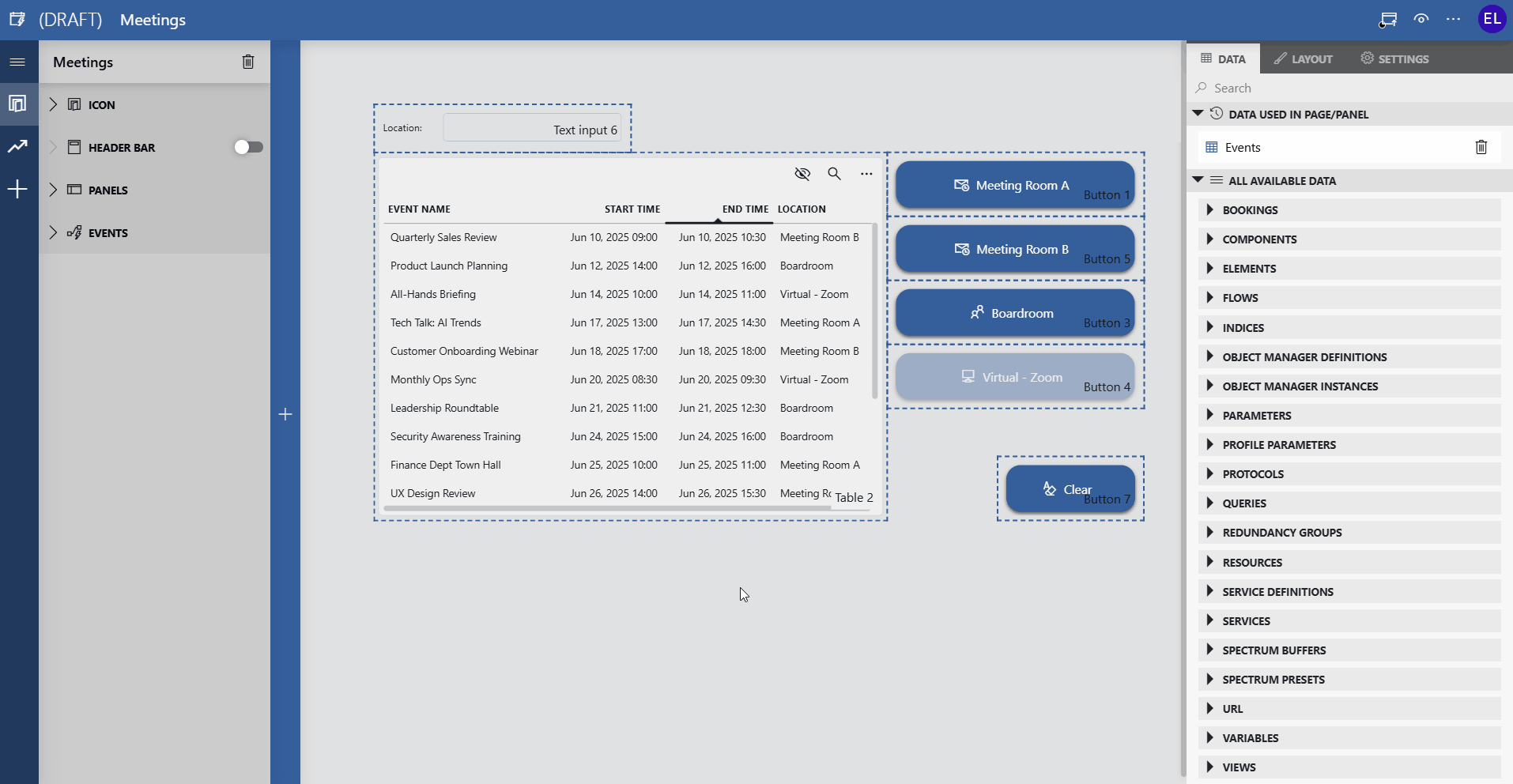Expand the ICON section in Meetings panel

[x=54, y=104]
